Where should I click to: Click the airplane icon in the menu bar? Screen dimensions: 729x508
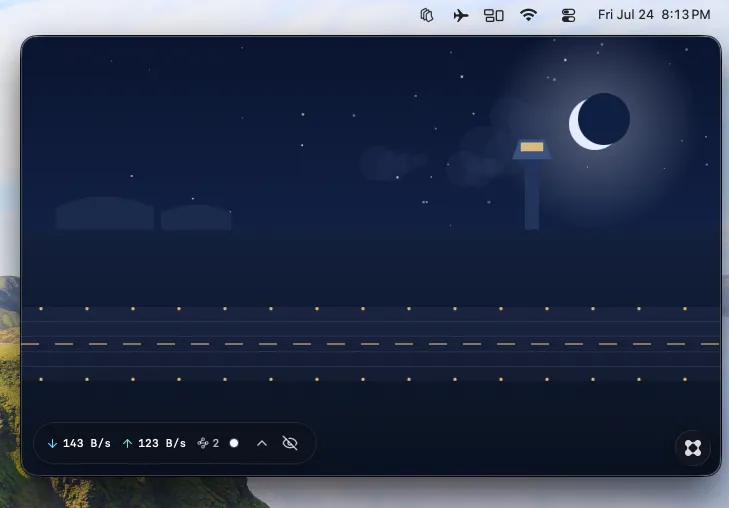point(460,15)
